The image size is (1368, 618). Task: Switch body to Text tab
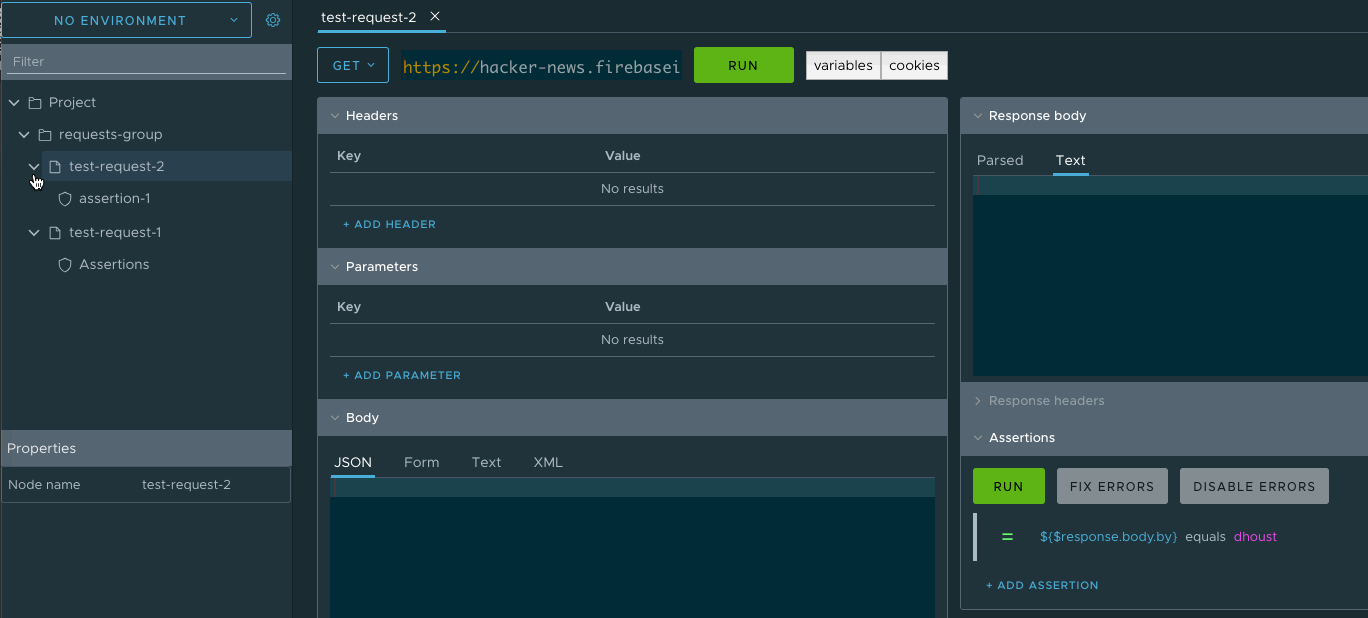coord(486,462)
